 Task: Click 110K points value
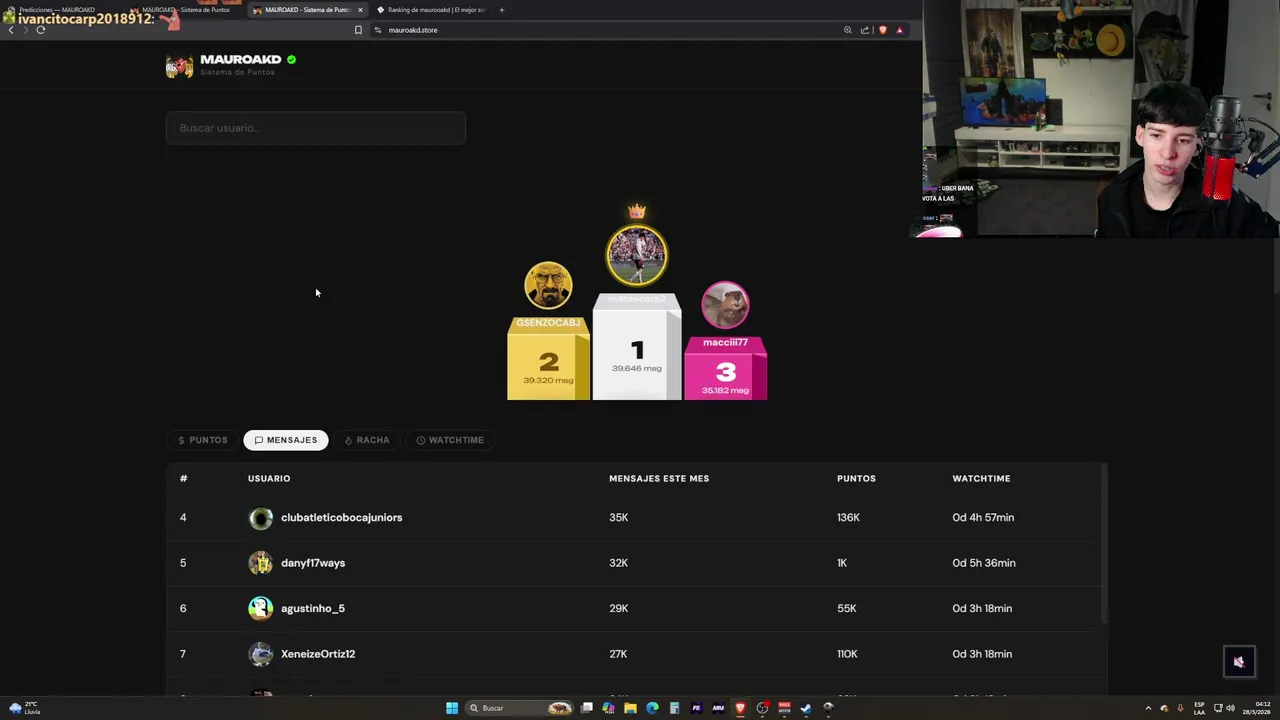(x=847, y=654)
